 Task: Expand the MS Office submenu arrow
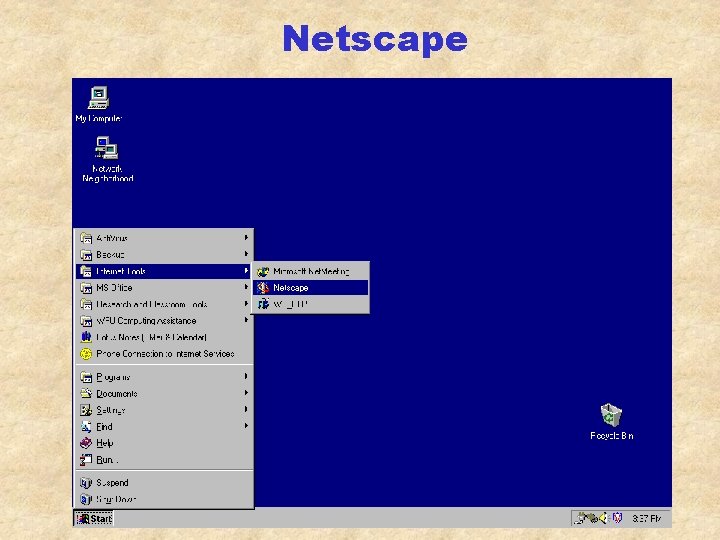coord(246,287)
